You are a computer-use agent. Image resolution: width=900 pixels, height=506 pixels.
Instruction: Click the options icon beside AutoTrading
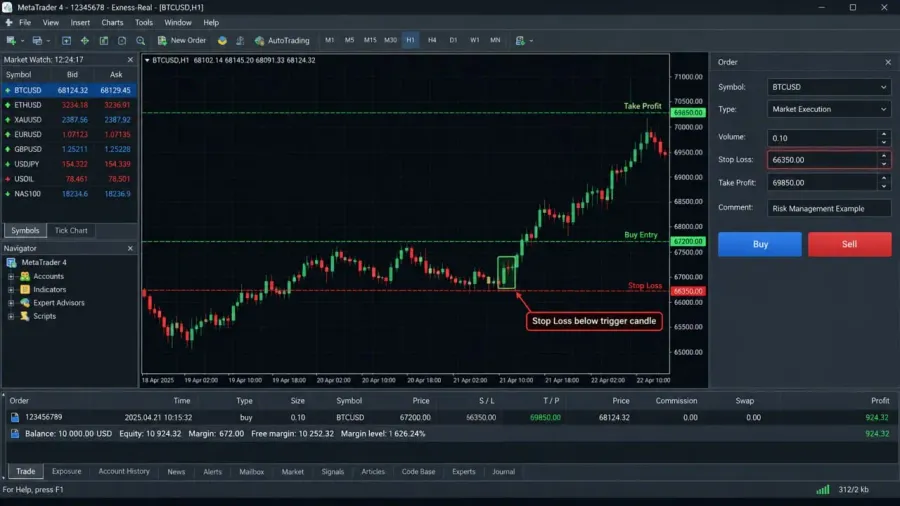pyautogui.click(x=240, y=40)
